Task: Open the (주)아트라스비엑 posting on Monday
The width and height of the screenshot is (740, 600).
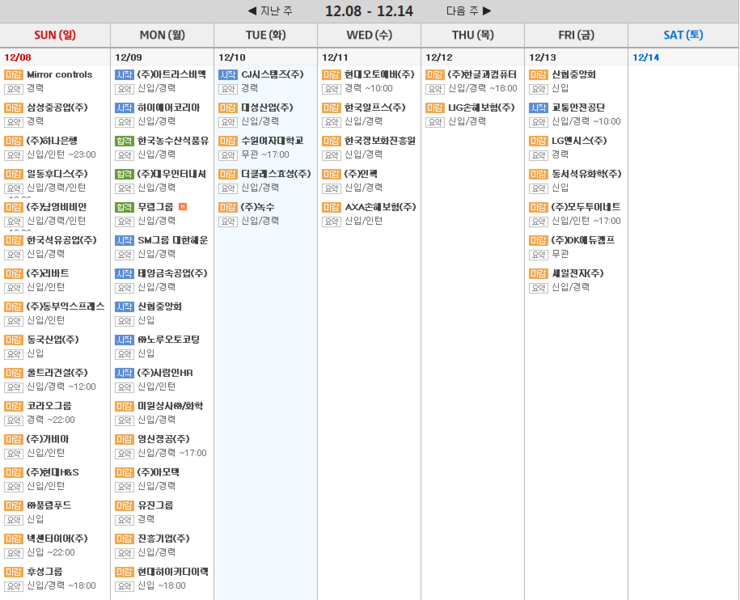Action: (x=172, y=75)
